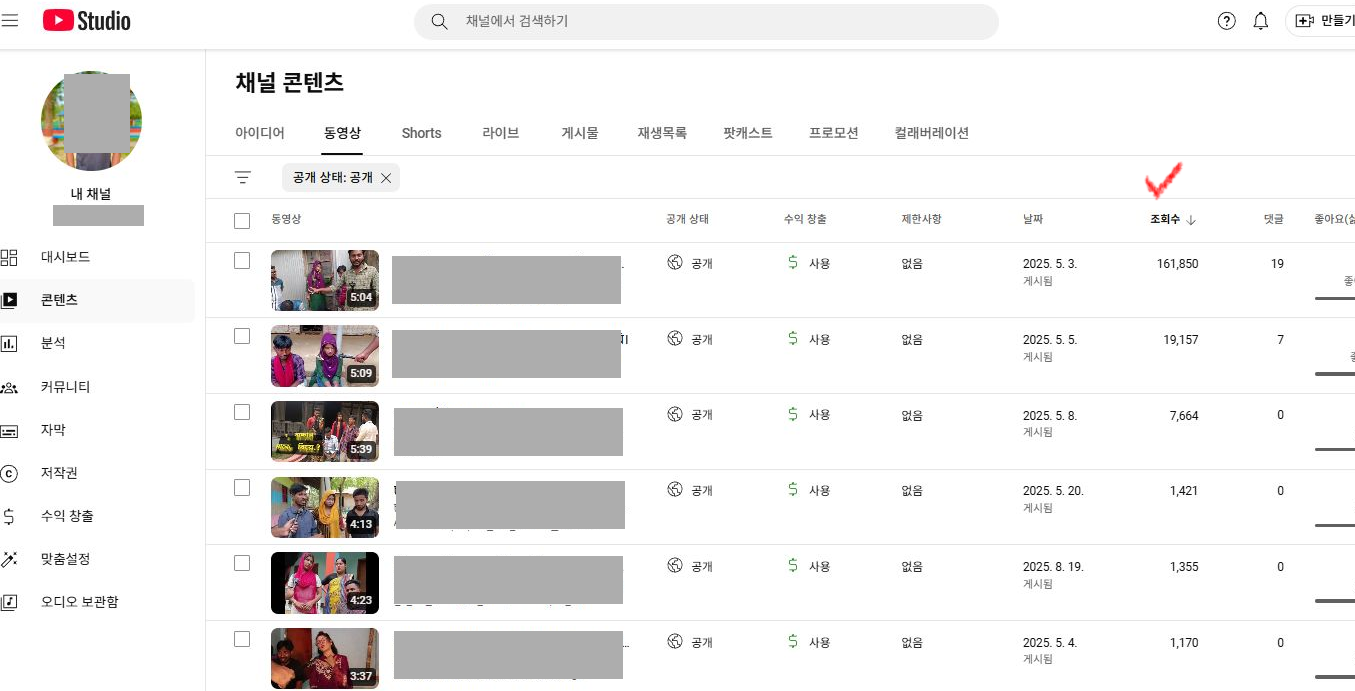Open the notifications bell
1355x691 pixels.
(1260, 21)
